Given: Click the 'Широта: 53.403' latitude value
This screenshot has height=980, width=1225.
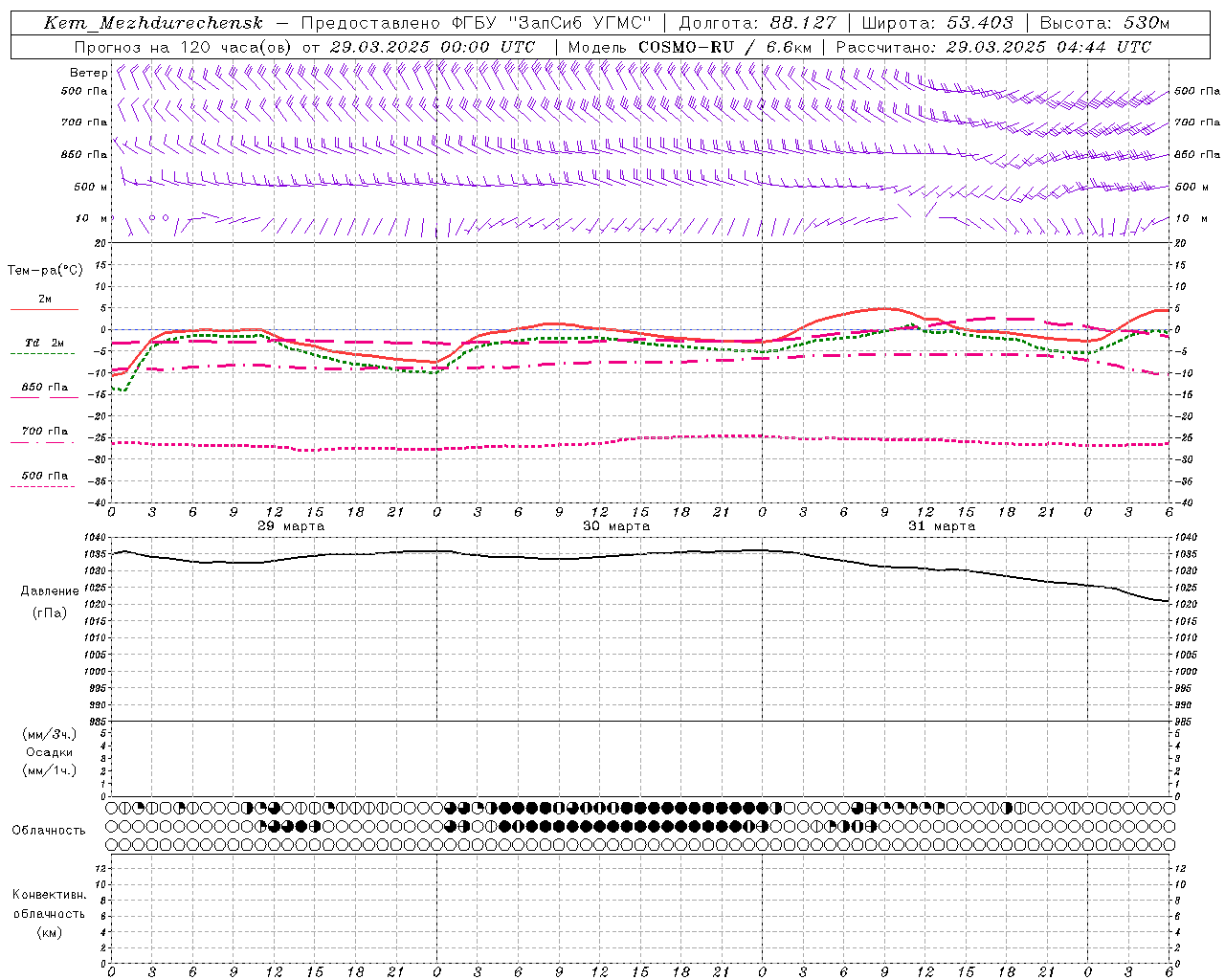Looking at the screenshot, I should [937, 23].
